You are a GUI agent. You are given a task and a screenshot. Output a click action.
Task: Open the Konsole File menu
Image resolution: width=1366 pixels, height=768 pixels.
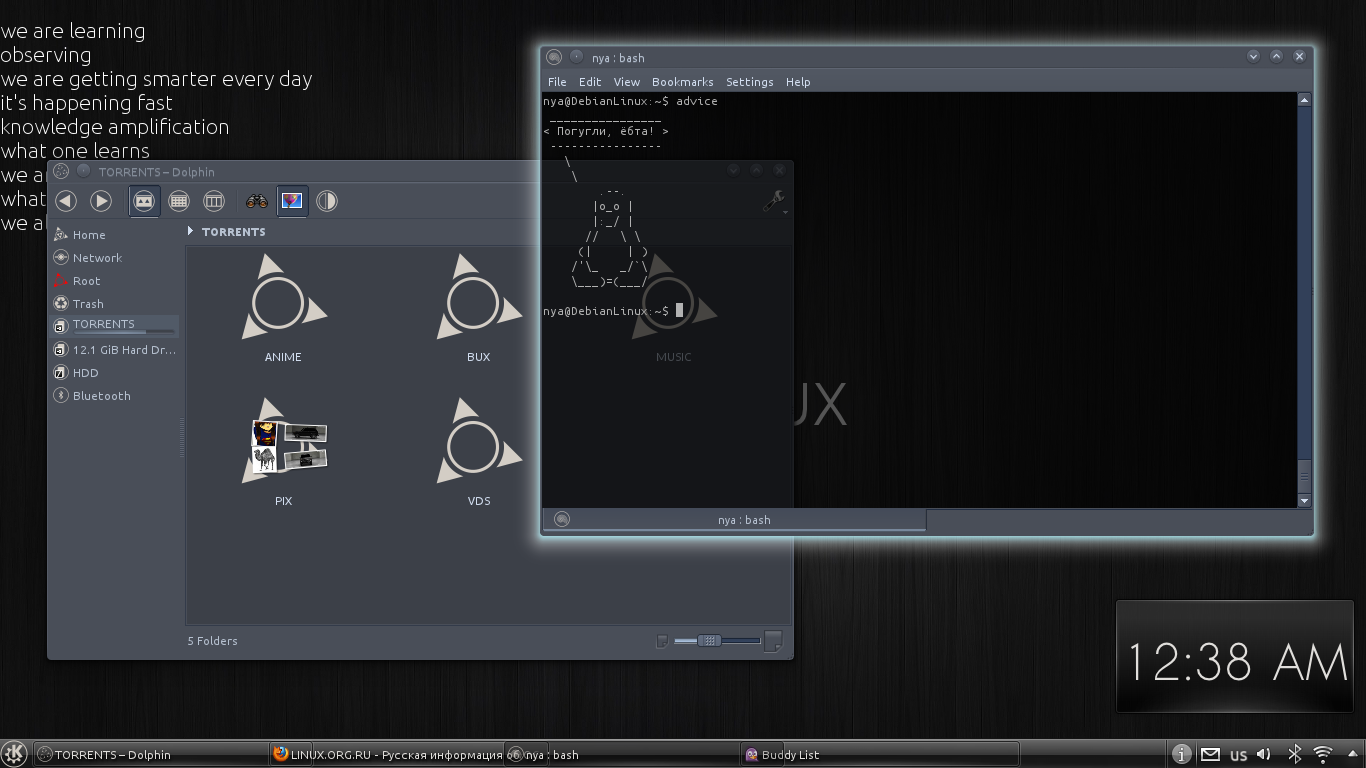(x=557, y=82)
